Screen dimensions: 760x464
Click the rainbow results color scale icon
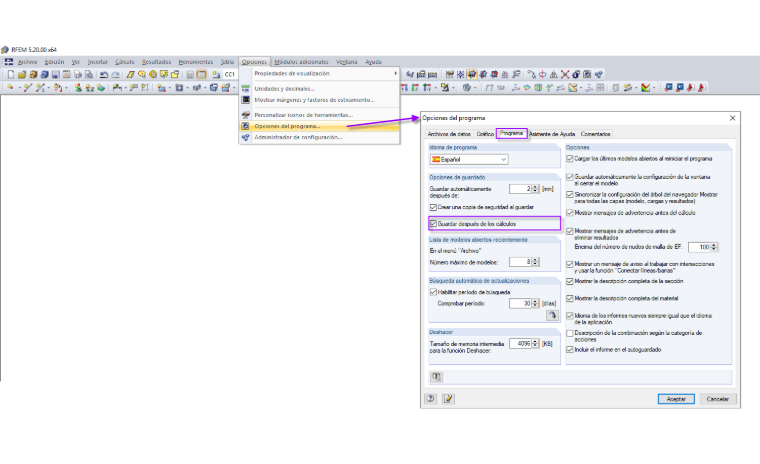point(645,87)
